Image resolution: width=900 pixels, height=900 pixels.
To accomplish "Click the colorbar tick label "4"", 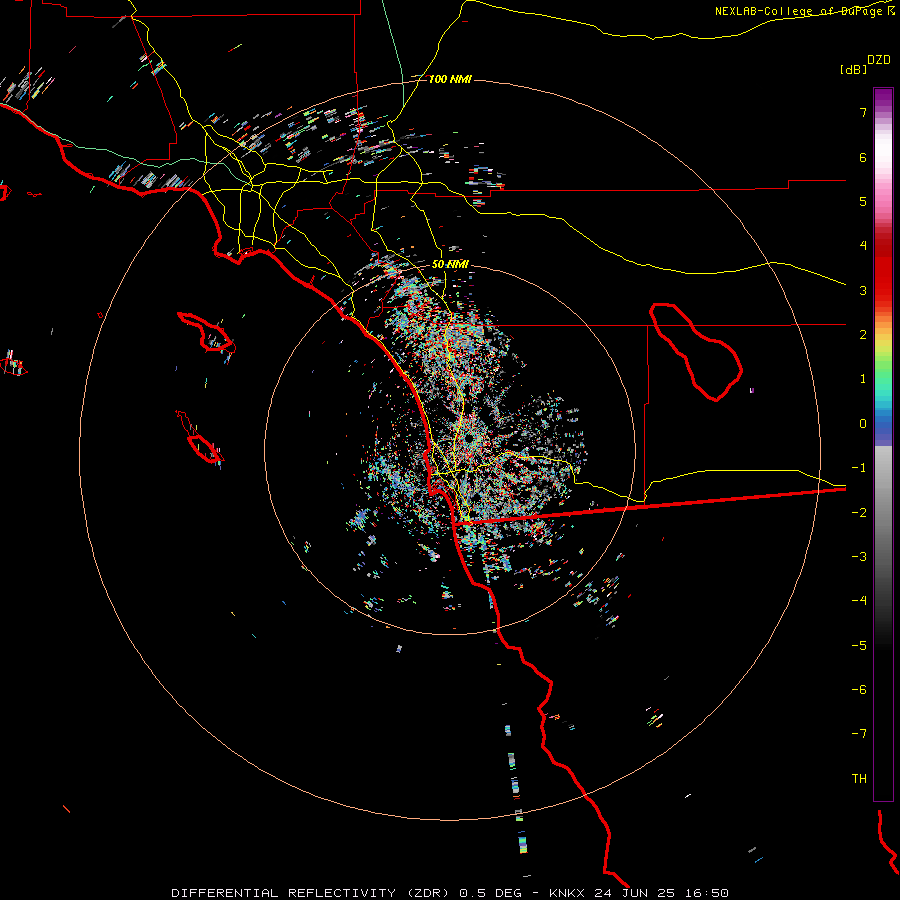I will point(863,246).
